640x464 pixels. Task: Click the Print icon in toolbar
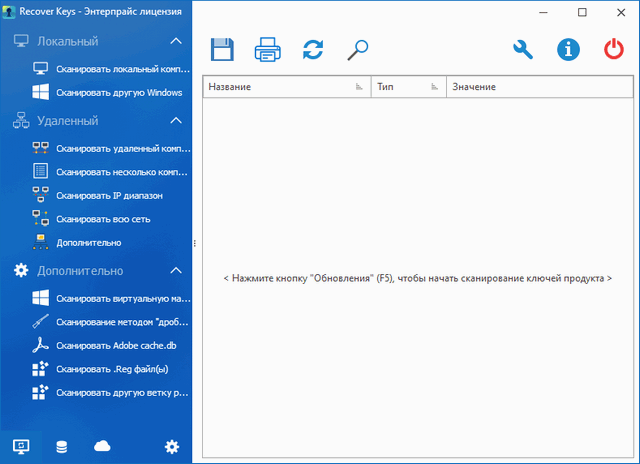[x=268, y=49]
